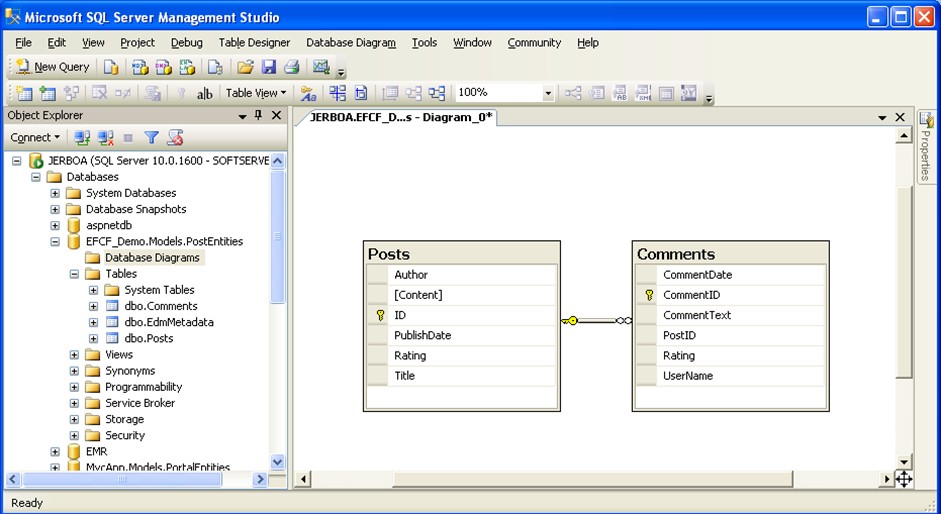The height and width of the screenshot is (514, 941).
Task: Expand the aspnetdb database node
Action: (x=55, y=226)
